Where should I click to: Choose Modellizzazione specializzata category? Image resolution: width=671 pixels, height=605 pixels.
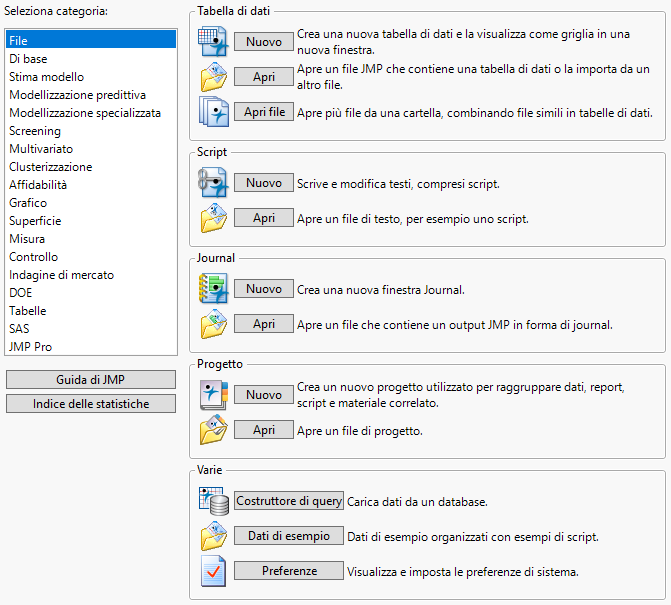click(x=91, y=113)
